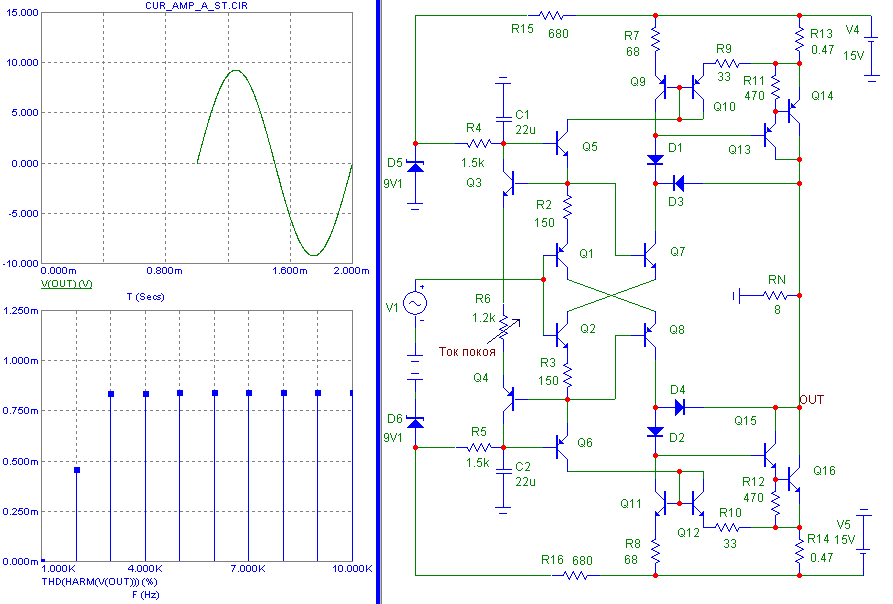893x604 pixels.
Task: Click the Q9 transistor symbol
Action: pos(662,87)
